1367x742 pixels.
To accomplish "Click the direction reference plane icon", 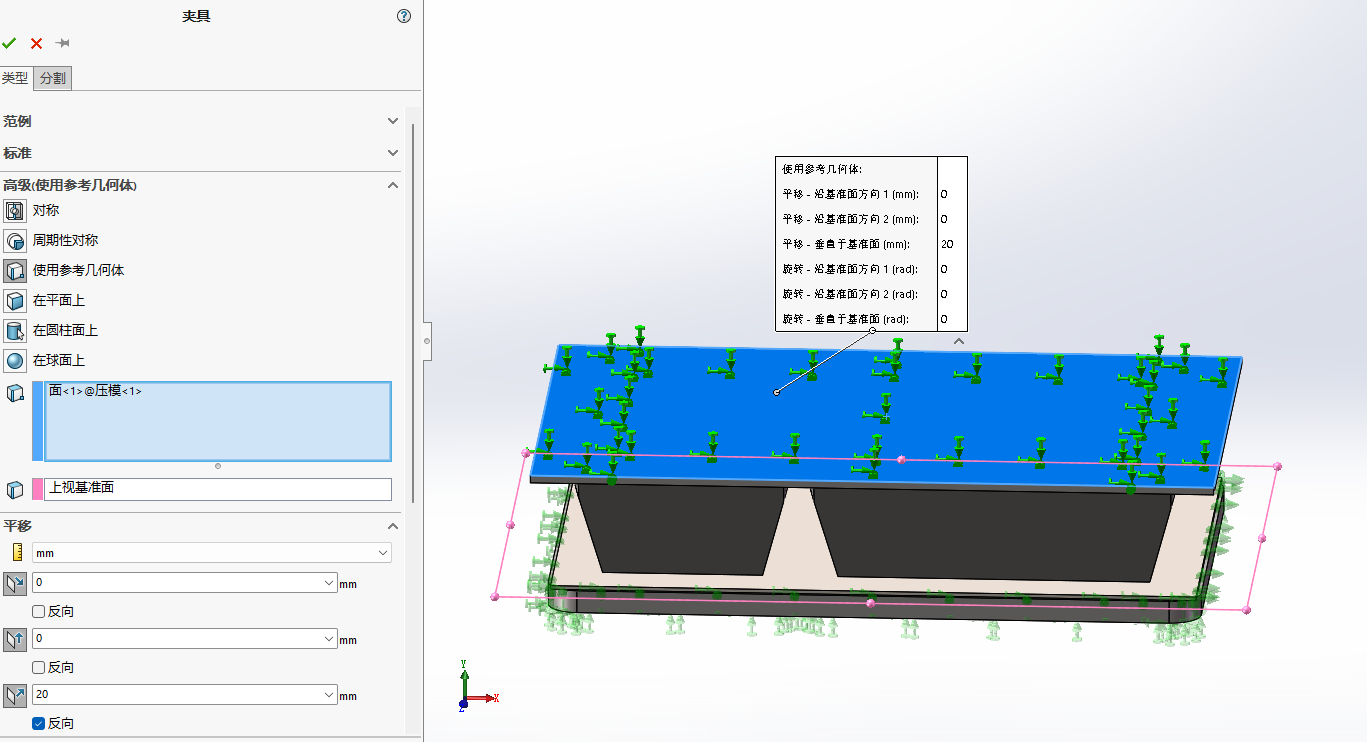I will click(15, 489).
